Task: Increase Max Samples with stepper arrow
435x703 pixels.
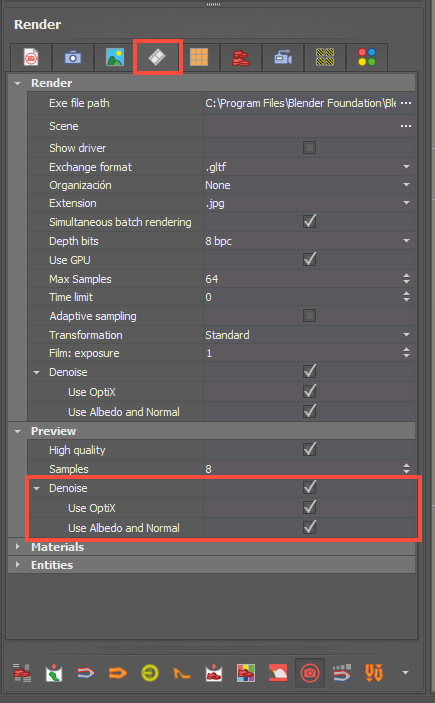Action: click(x=406, y=276)
